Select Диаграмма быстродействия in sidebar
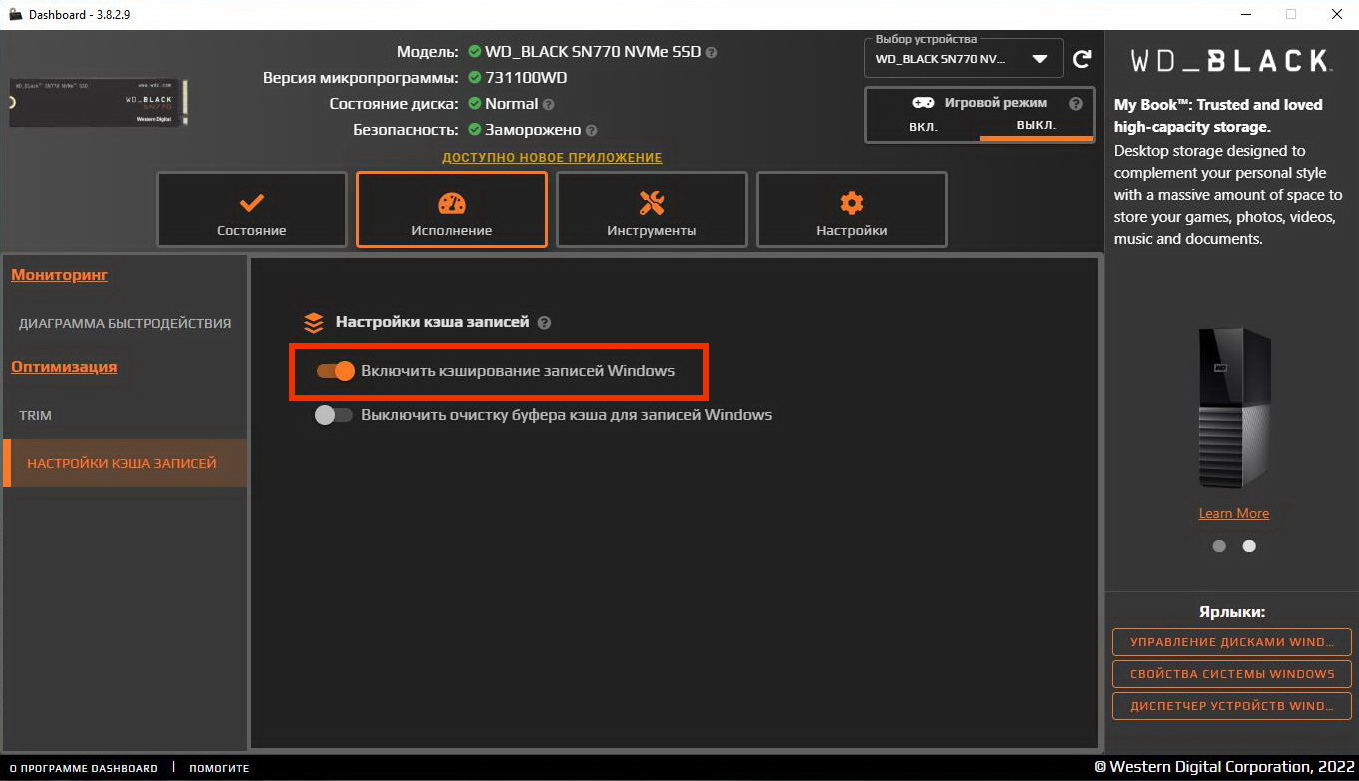 coord(125,323)
